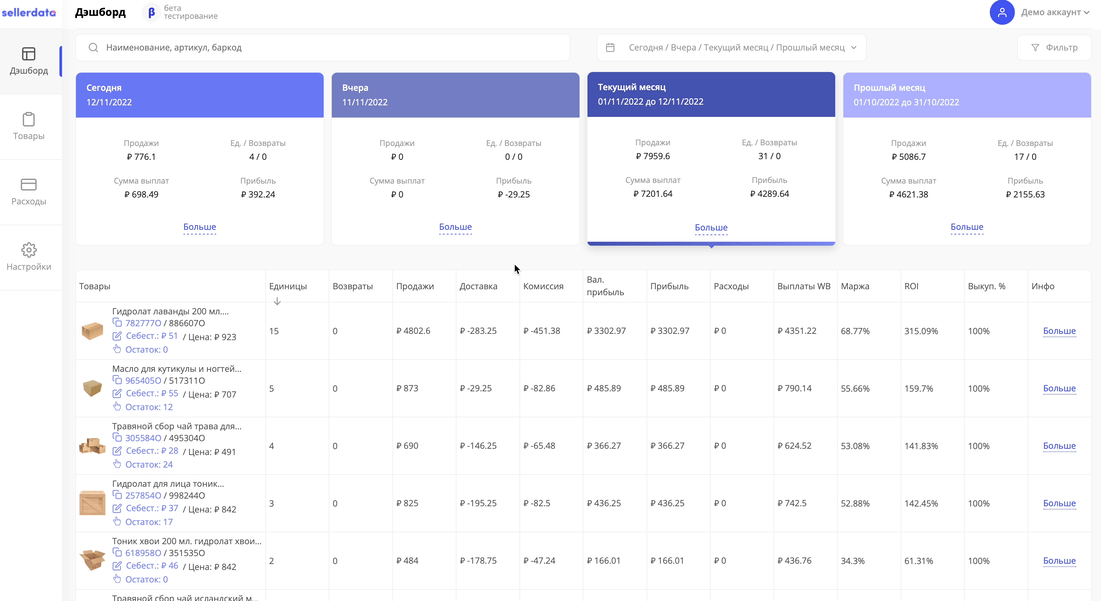Click the filter funnel icon
The width and height of the screenshot is (1101, 601).
(1035, 48)
